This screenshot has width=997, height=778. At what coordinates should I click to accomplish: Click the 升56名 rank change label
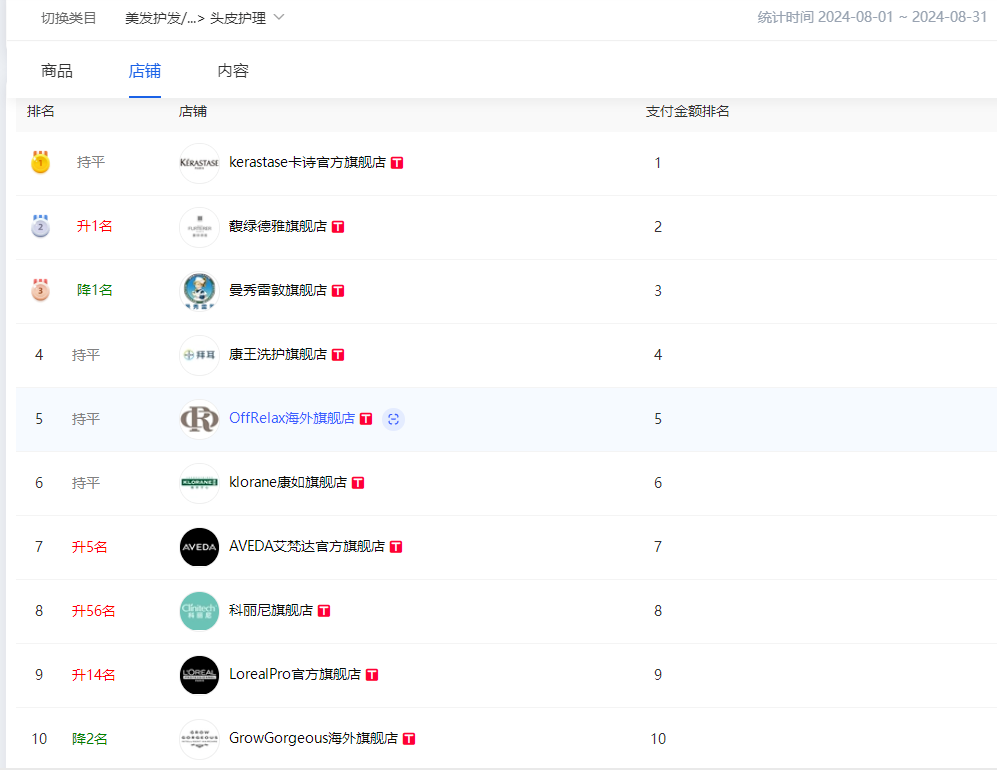93,611
